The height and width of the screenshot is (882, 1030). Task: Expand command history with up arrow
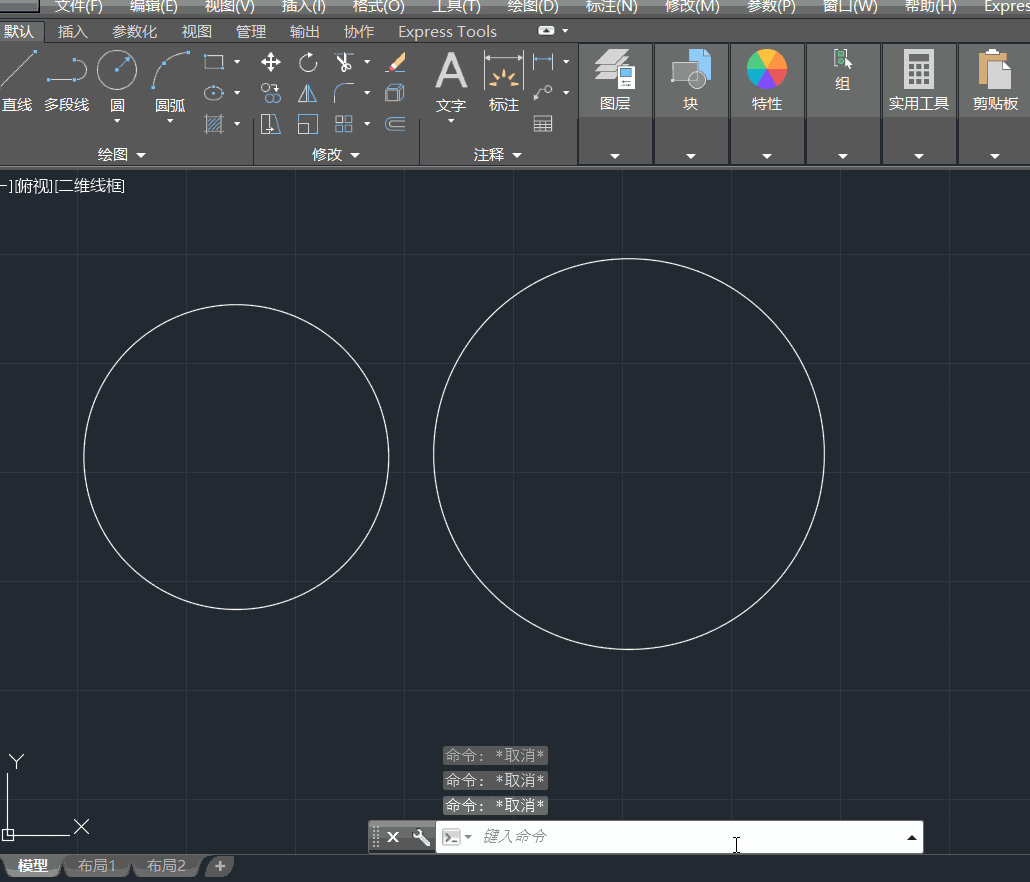pyautogui.click(x=912, y=837)
